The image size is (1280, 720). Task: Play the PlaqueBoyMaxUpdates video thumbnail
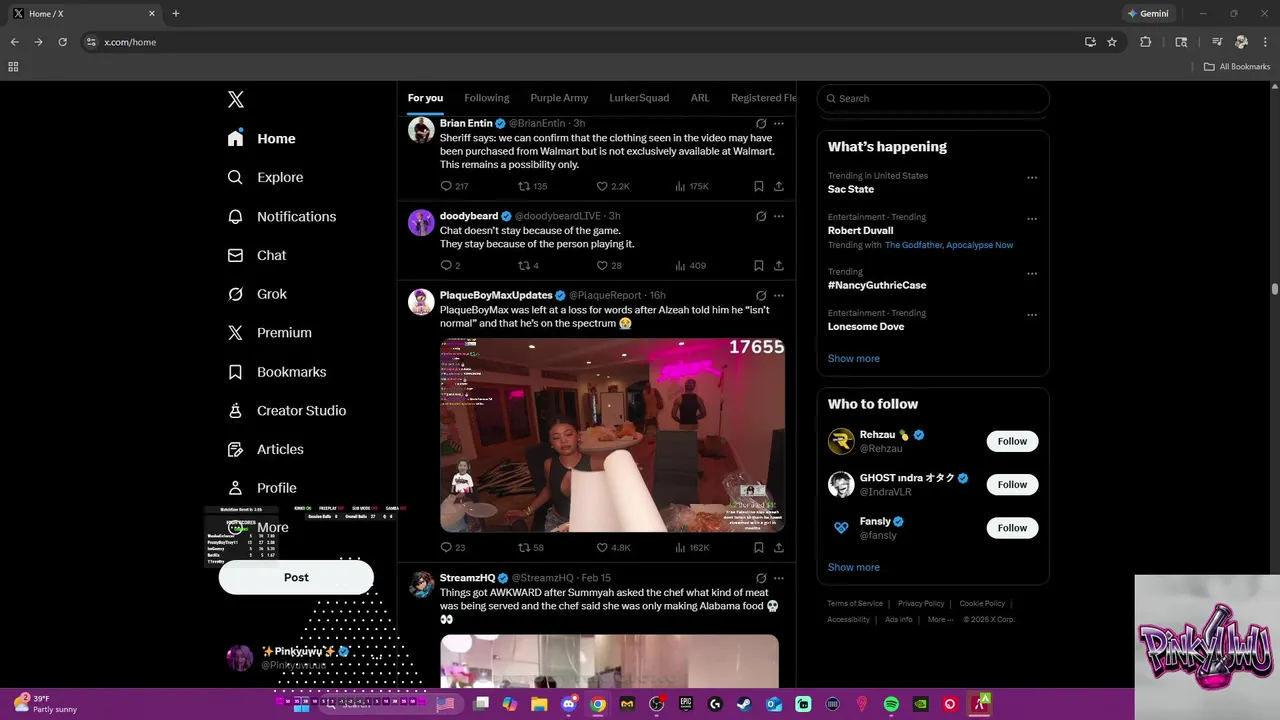tap(612, 435)
